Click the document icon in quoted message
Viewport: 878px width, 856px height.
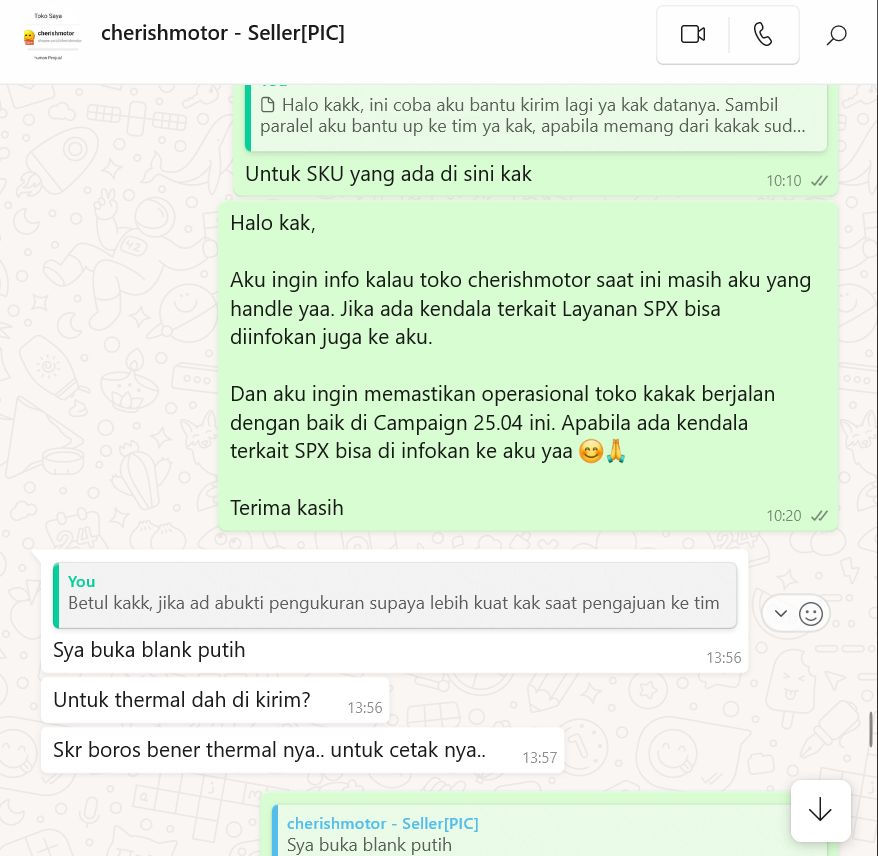pos(268,105)
